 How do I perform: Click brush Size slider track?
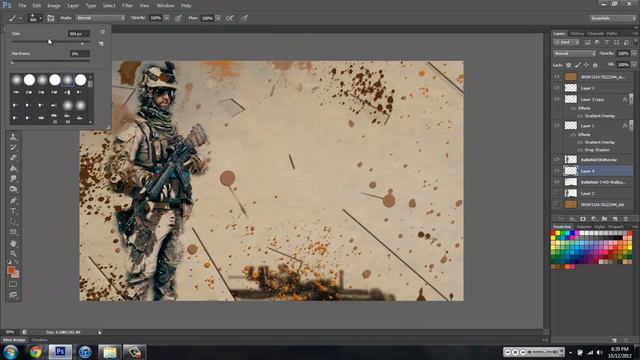click(x=51, y=42)
